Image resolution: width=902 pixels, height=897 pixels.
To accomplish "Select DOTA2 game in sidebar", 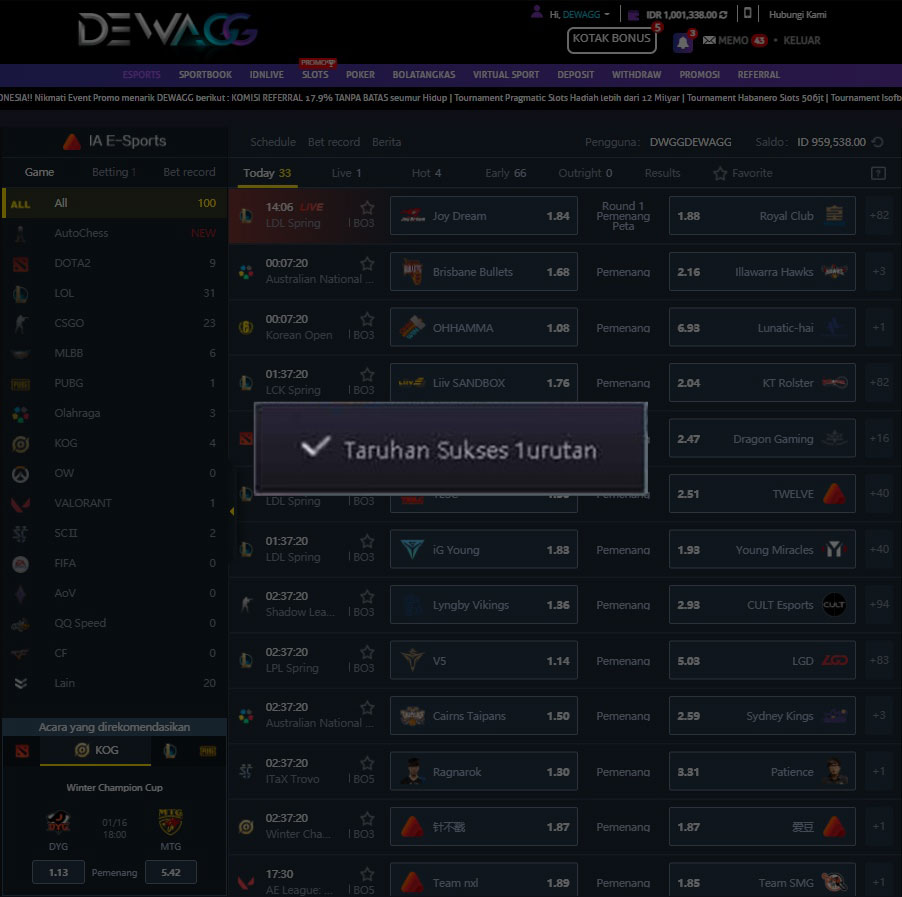I will click(x=114, y=263).
